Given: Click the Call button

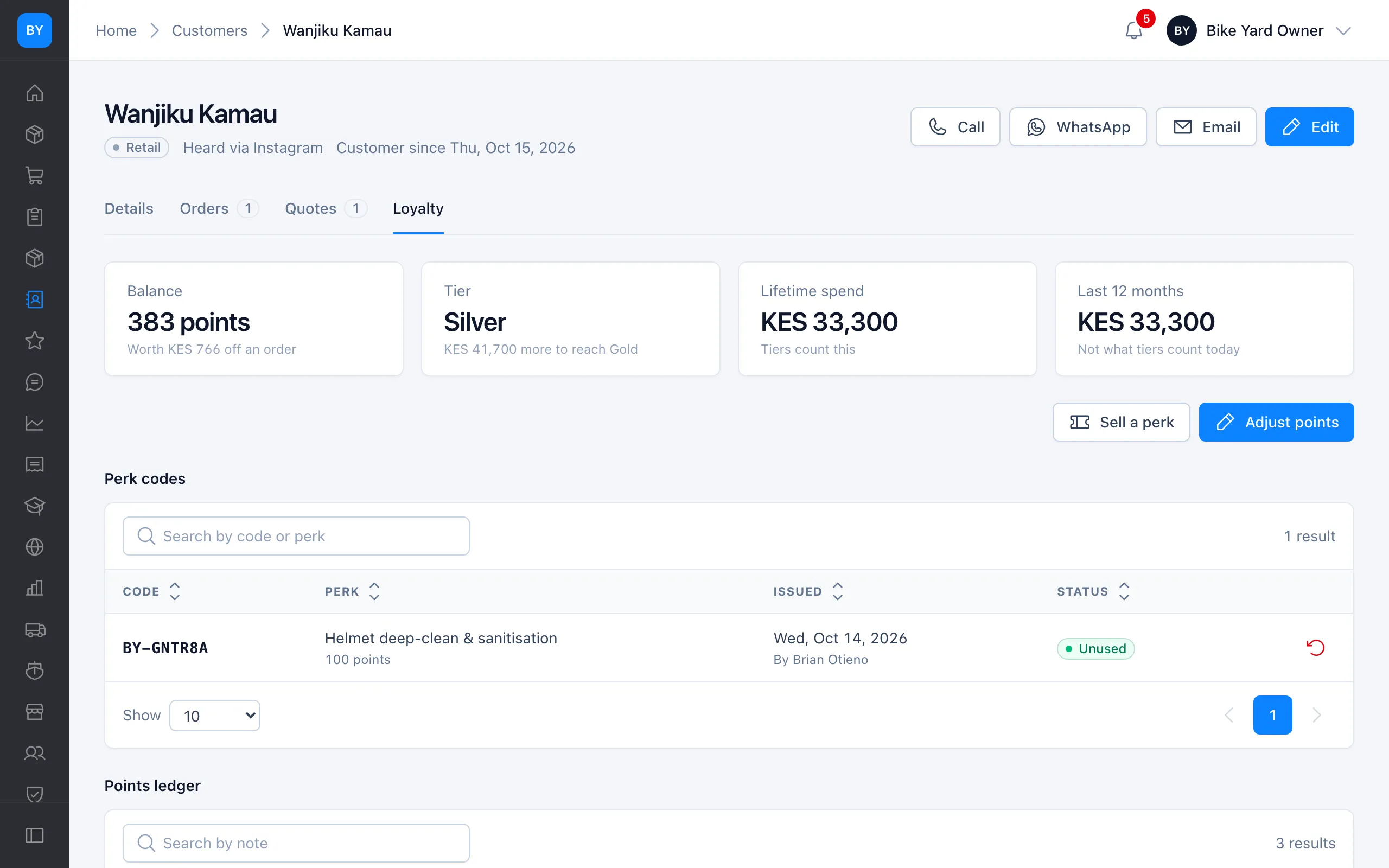Looking at the screenshot, I should click(955, 127).
